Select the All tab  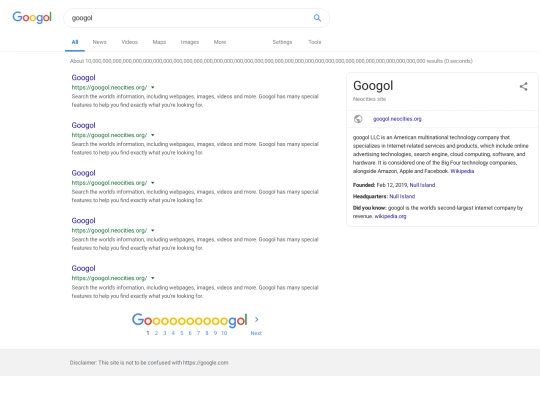tap(75, 42)
